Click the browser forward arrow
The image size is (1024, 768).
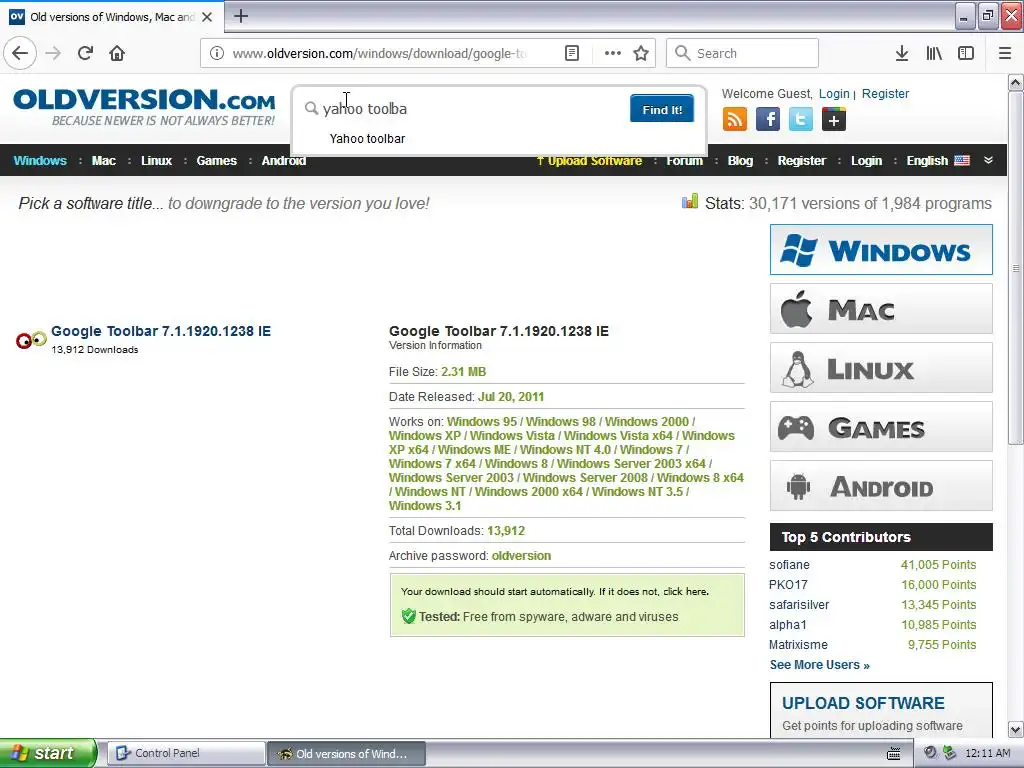pyautogui.click(x=53, y=53)
